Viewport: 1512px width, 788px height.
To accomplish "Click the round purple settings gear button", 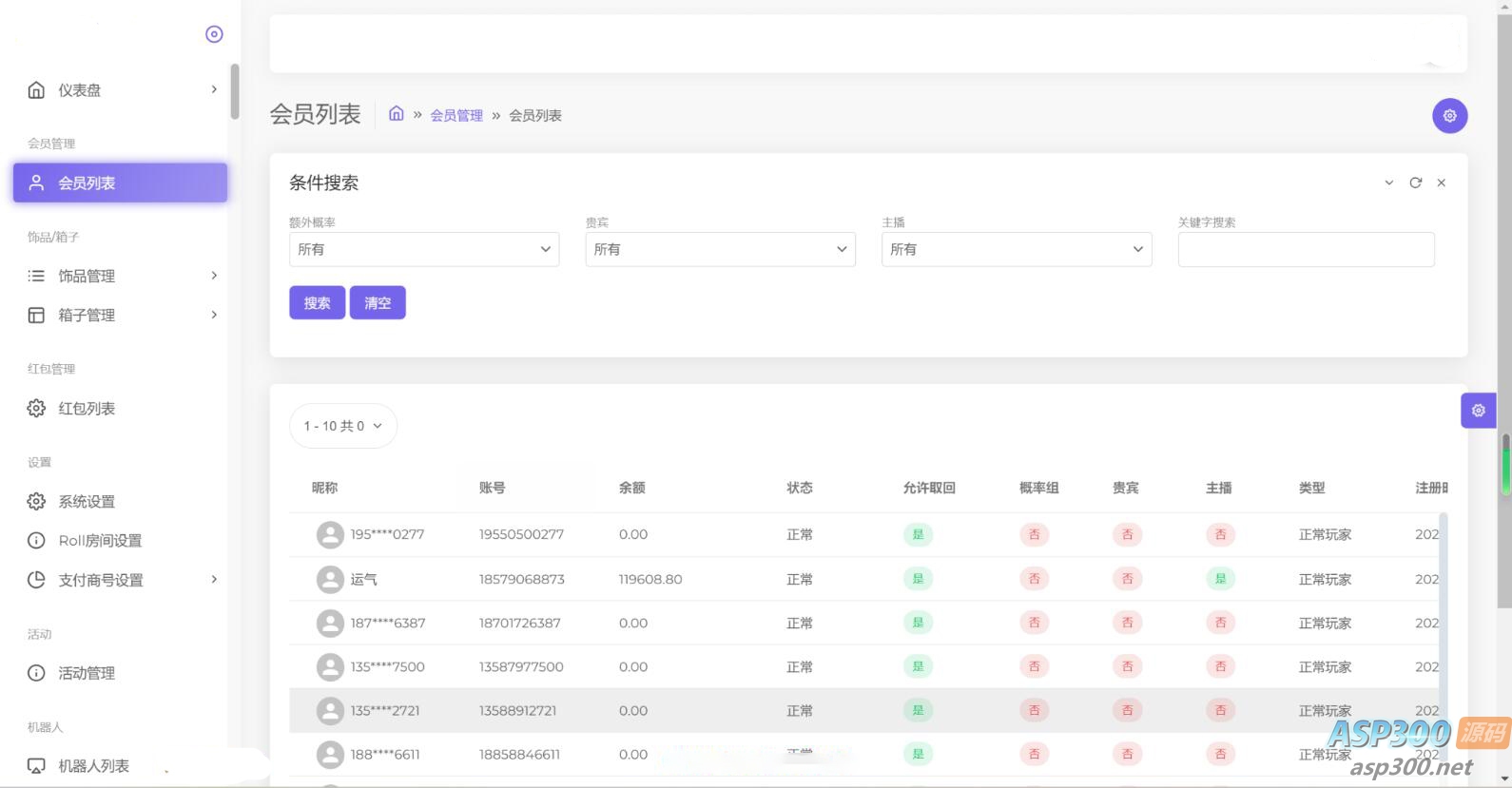I will pyautogui.click(x=1449, y=116).
